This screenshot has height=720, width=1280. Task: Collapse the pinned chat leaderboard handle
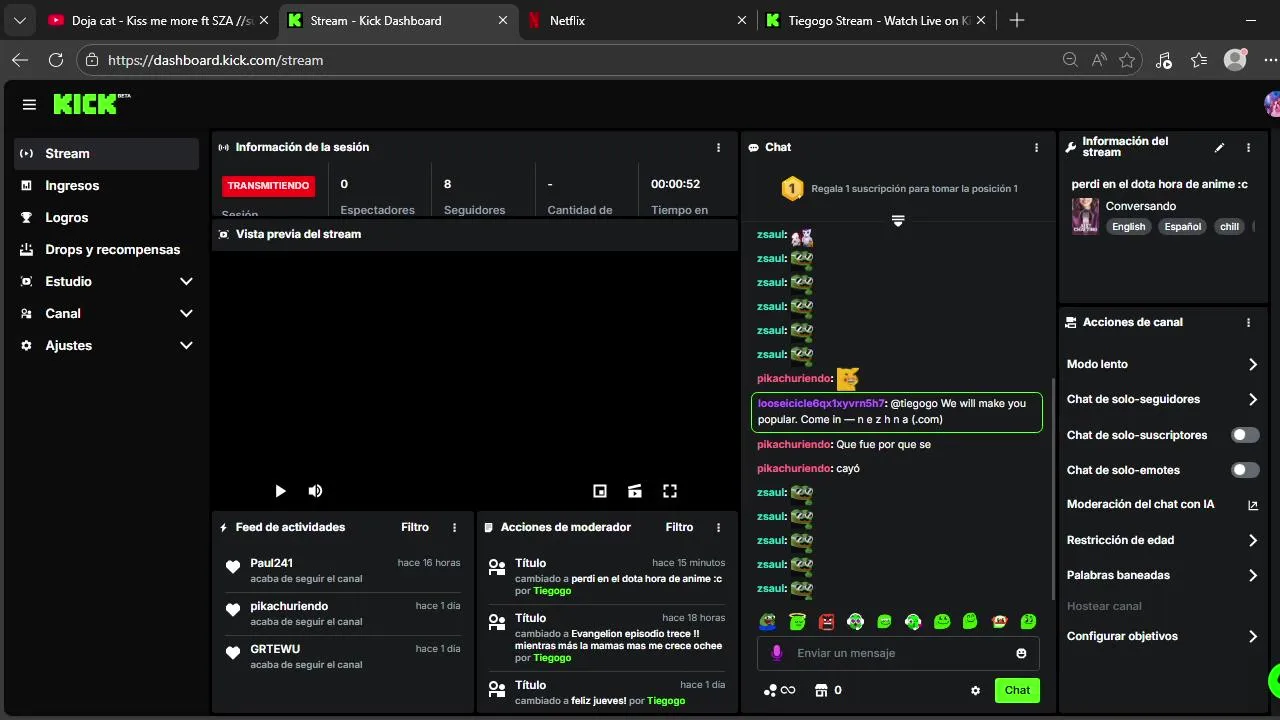pos(898,221)
